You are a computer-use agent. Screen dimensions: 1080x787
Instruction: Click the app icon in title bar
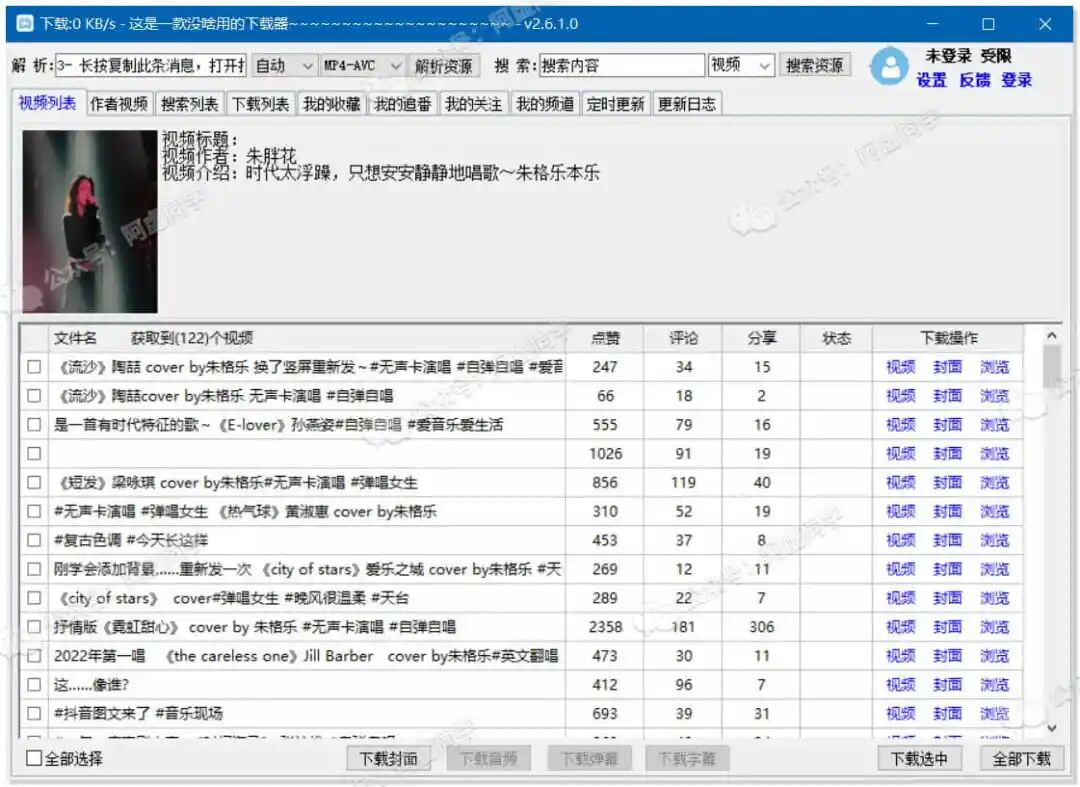pyautogui.click(x=25, y=23)
